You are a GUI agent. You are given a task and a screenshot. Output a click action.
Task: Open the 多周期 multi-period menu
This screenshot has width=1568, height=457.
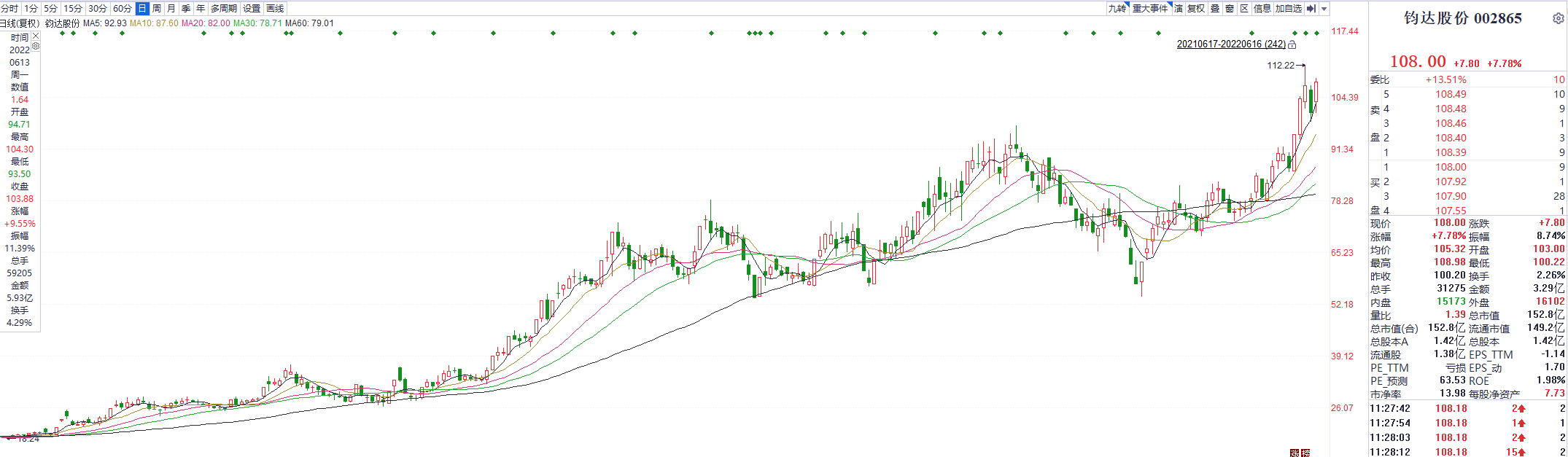pyautogui.click(x=224, y=9)
